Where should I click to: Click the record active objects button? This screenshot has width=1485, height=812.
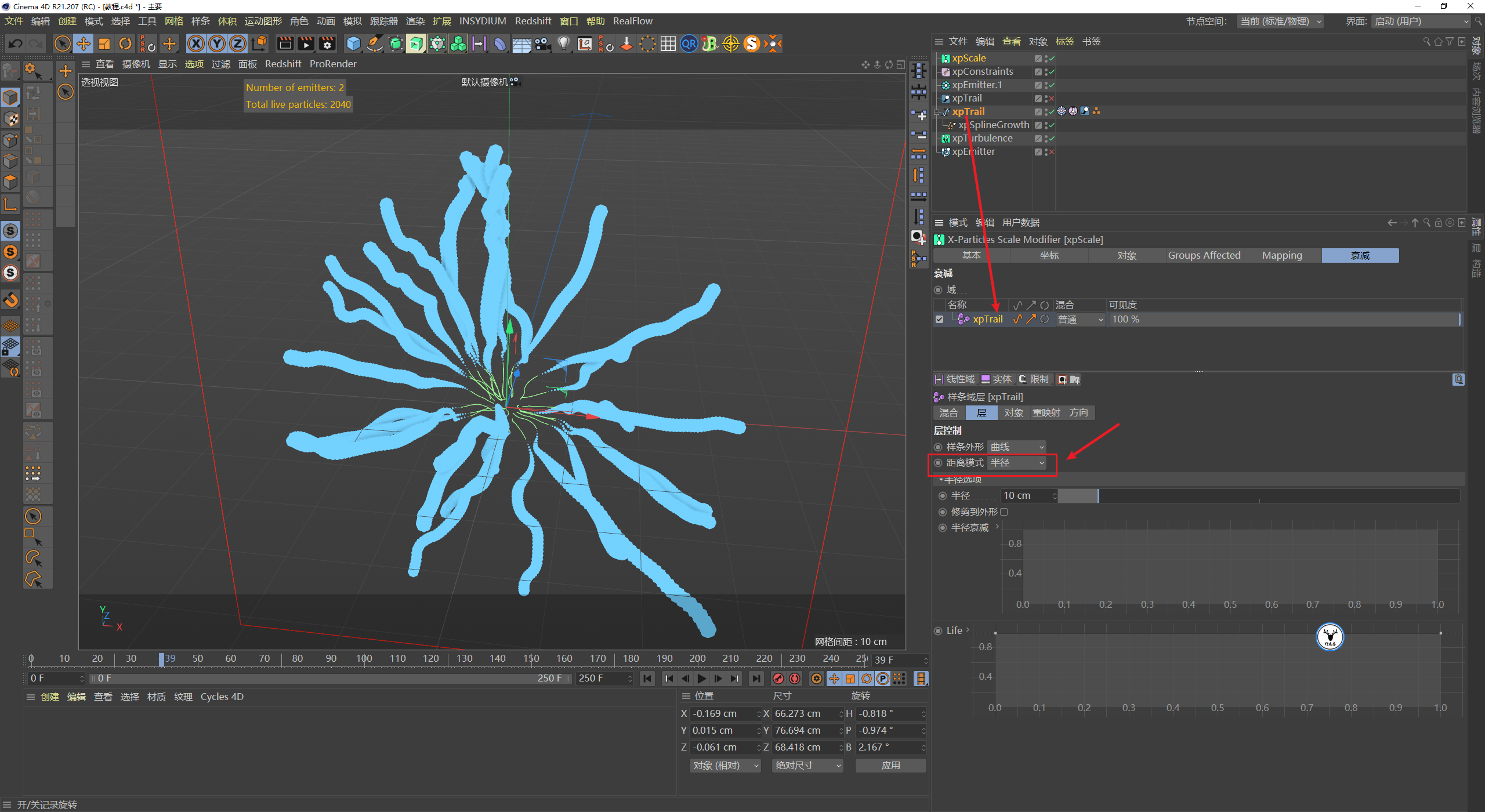[778, 678]
